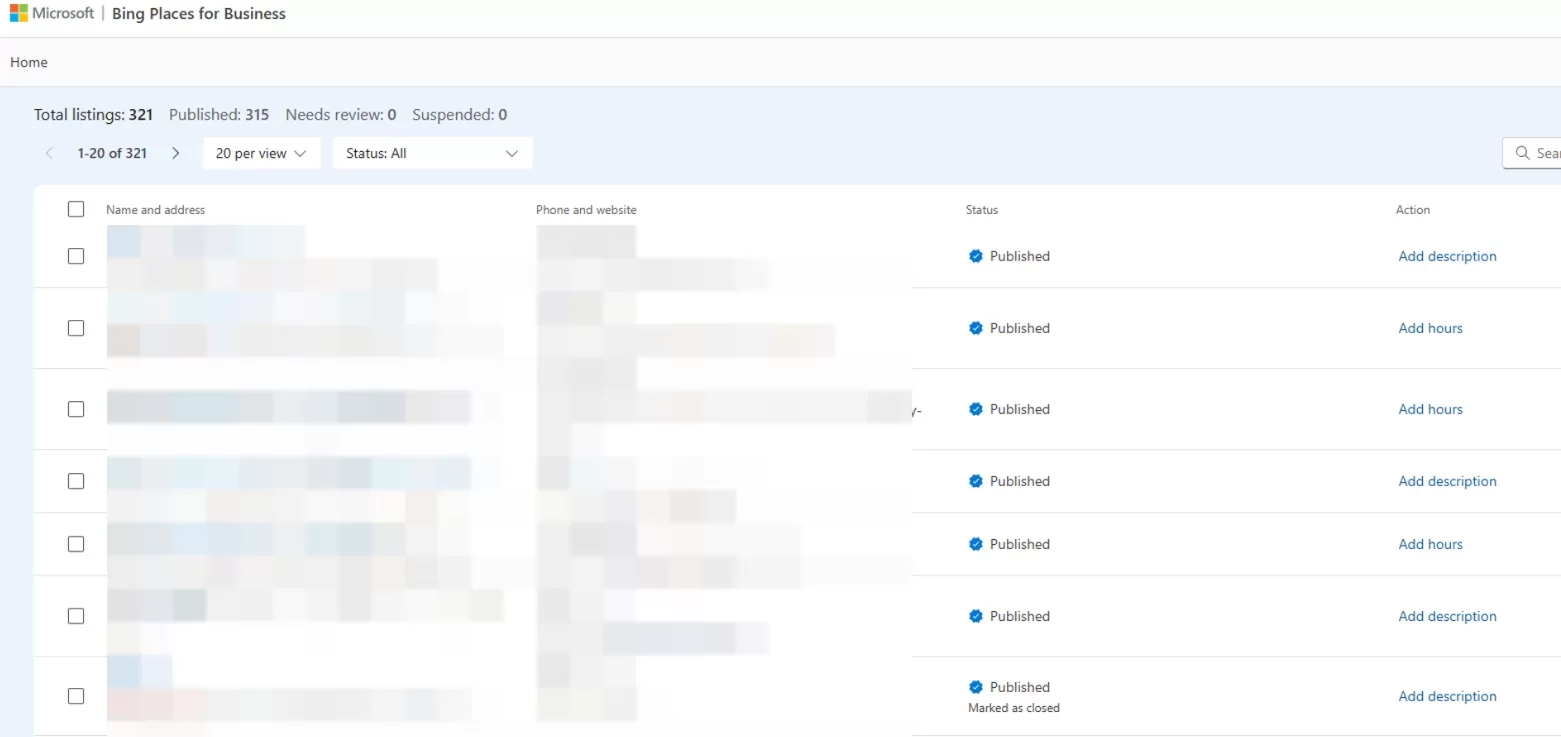Go to next page of listings
Screen dimensions: 1561x737
point(176,153)
